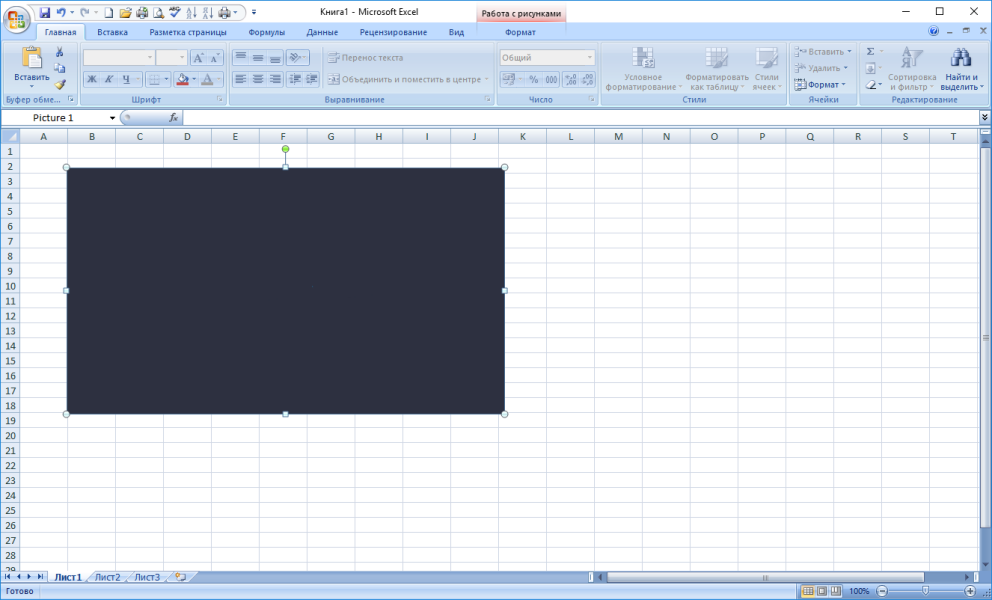Image resolution: width=992 pixels, height=600 pixels.
Task: Click the vertical scrollbar thumb
Action: [x=985, y=337]
